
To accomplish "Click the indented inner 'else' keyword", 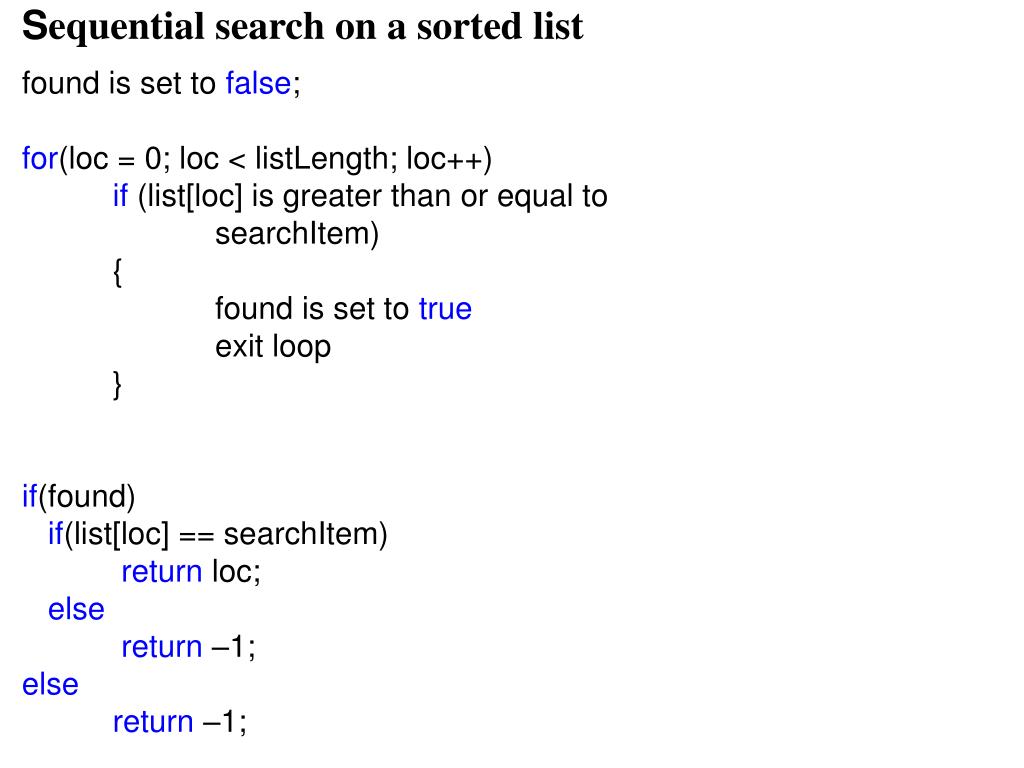I will [x=76, y=610].
